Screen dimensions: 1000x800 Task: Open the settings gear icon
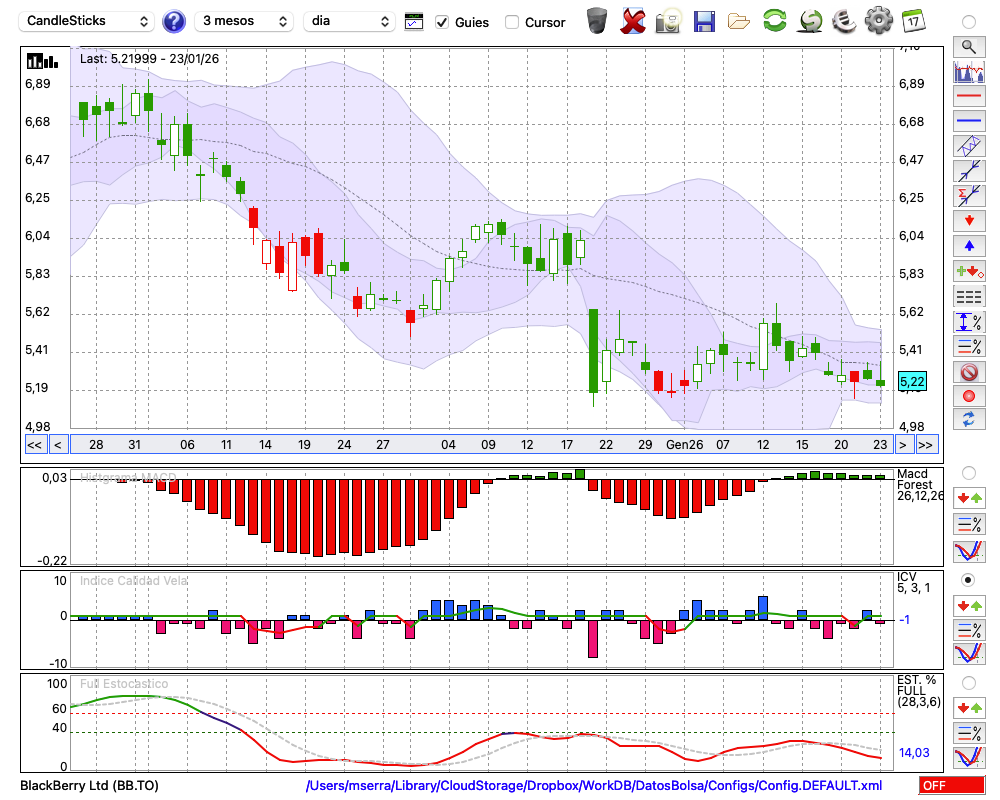tap(878, 21)
